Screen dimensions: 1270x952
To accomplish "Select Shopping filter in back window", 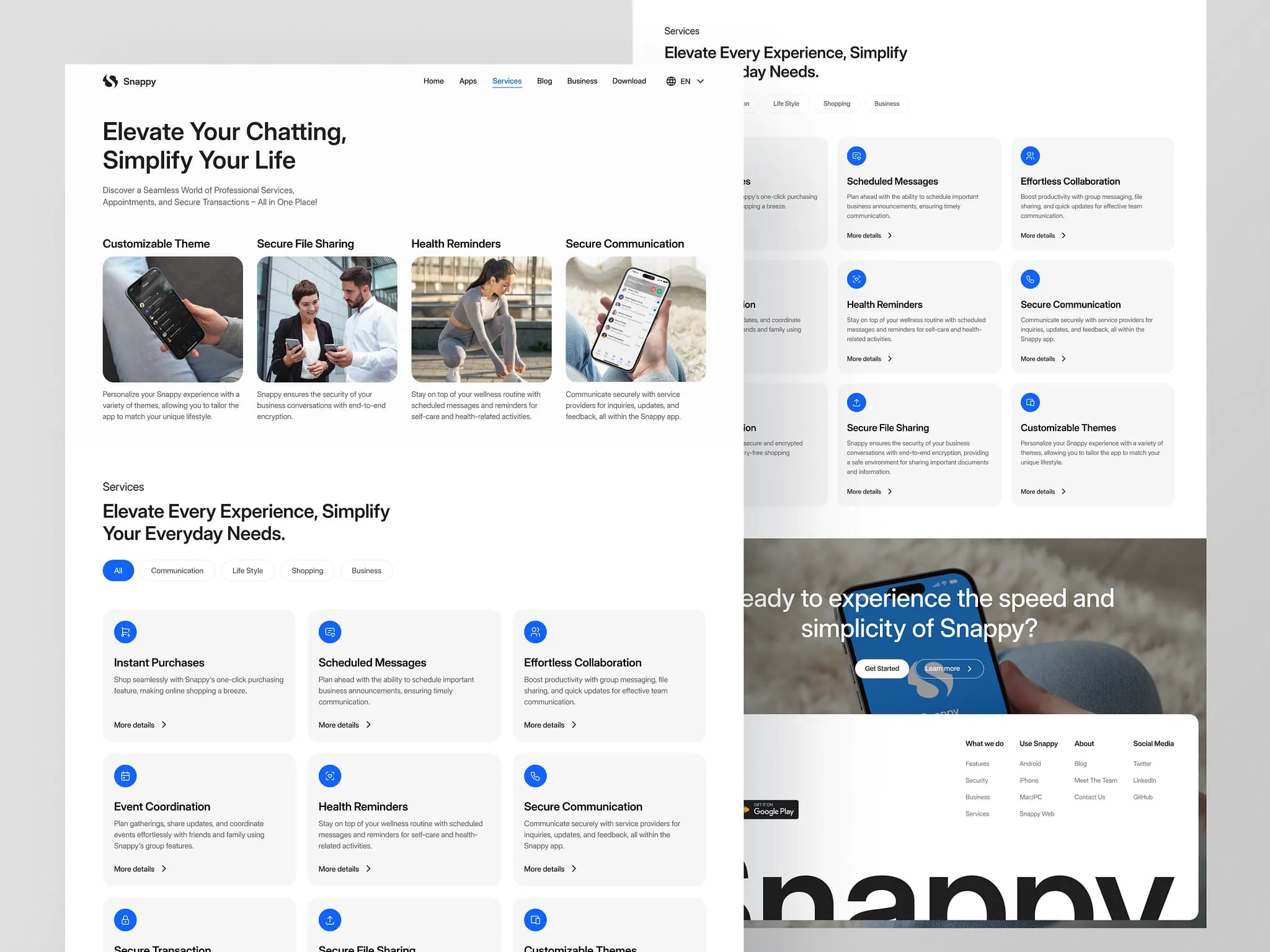I will tap(837, 104).
